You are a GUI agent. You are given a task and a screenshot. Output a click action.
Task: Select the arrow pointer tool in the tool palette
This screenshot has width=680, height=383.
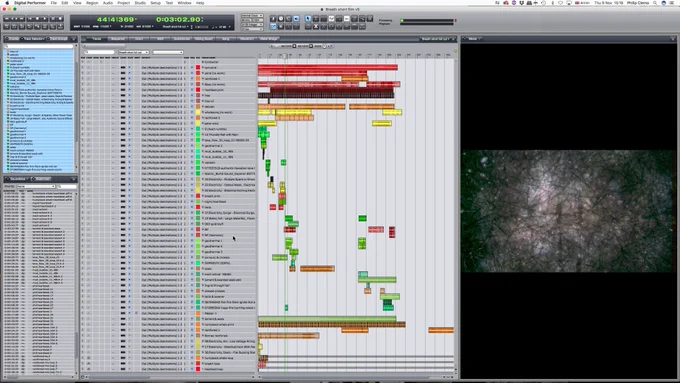pos(308,19)
